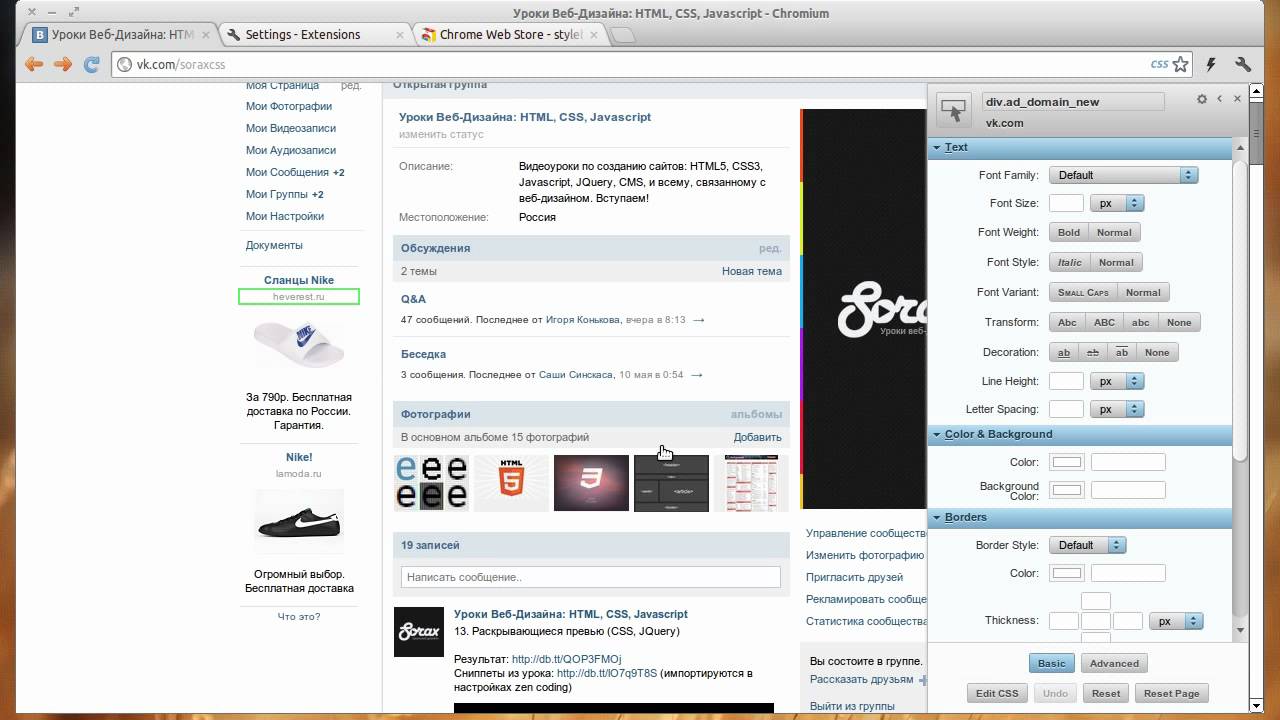Click the Reset button
1280x720 pixels.
point(1106,693)
